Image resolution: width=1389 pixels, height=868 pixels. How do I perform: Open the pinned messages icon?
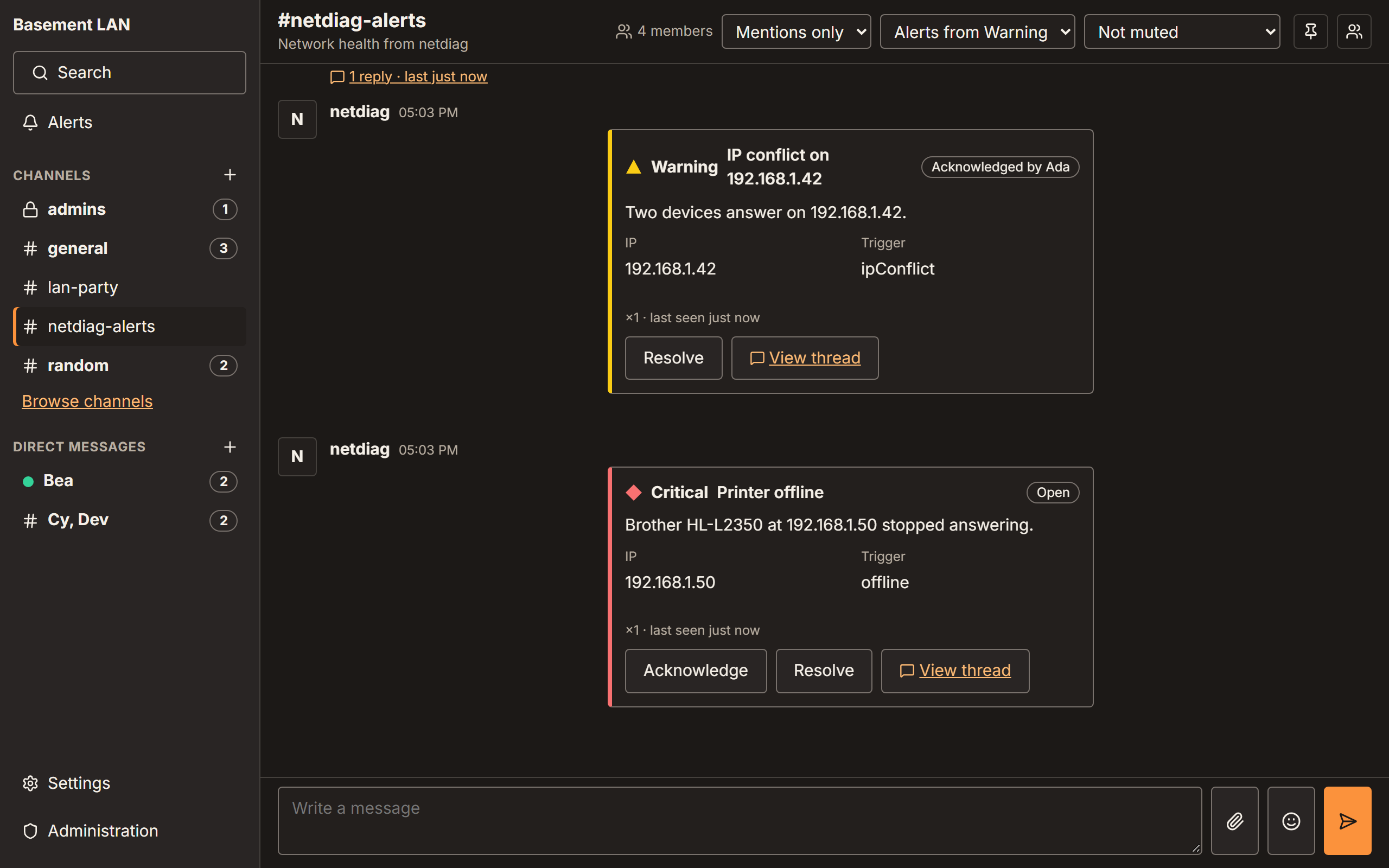[x=1310, y=31]
